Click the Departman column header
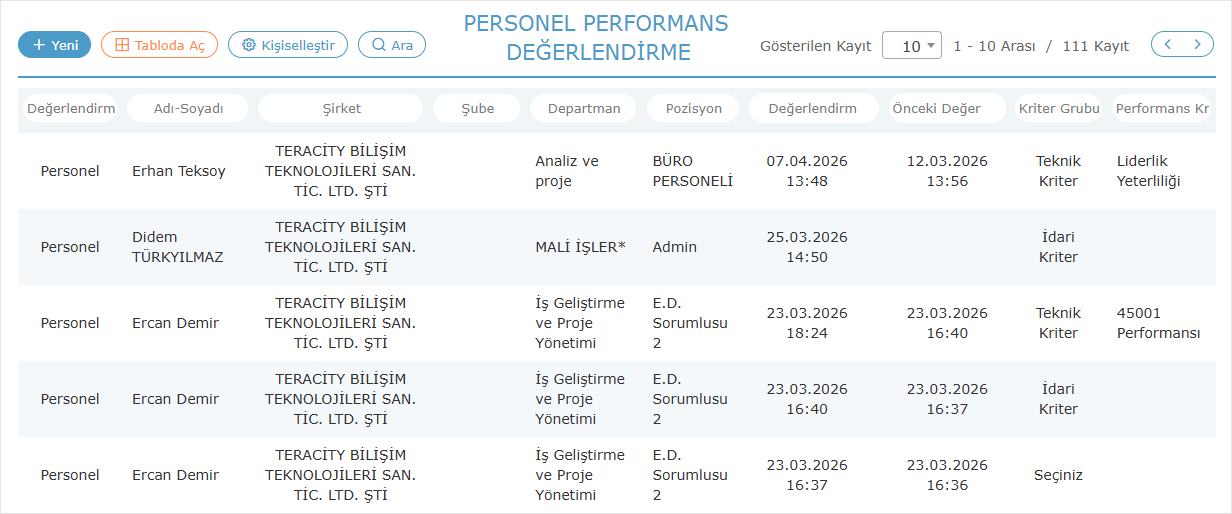 [584, 108]
